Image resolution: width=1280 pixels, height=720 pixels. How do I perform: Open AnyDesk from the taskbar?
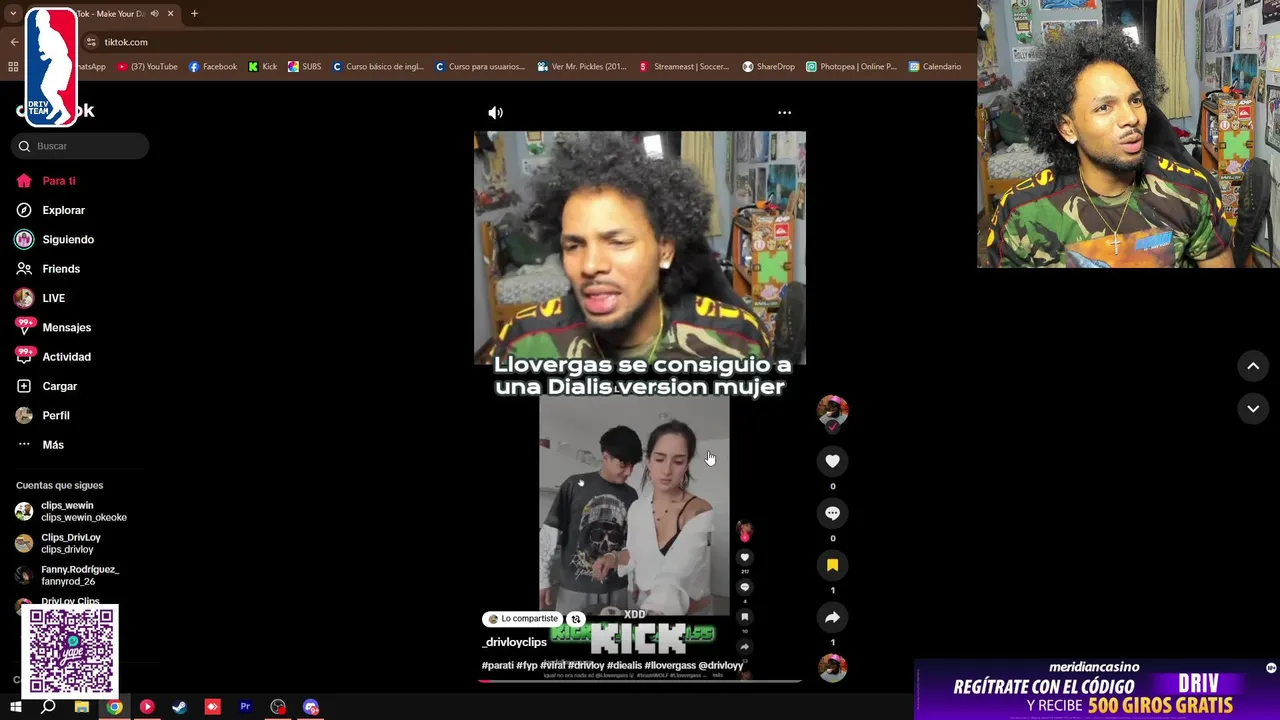click(213, 707)
